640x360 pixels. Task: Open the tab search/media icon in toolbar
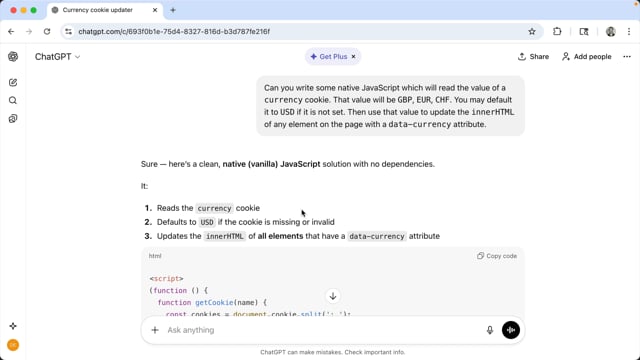584,31
